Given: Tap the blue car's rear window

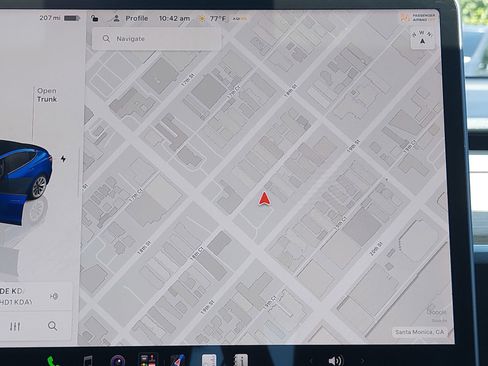Looking at the screenshot, I should click(x=21, y=162).
